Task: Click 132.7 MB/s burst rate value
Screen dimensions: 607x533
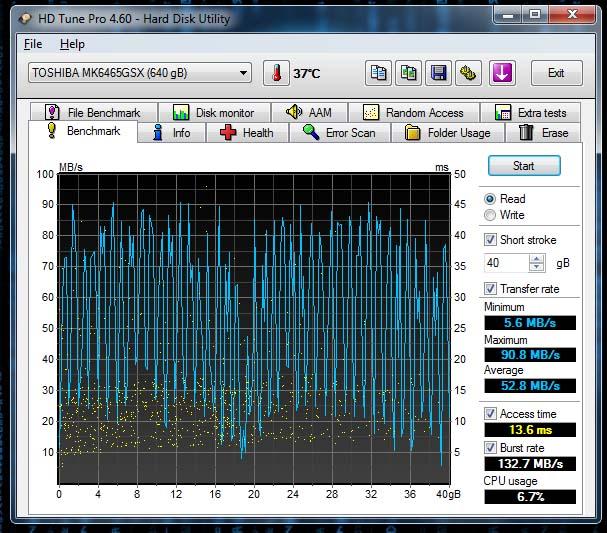Action: tap(530, 463)
